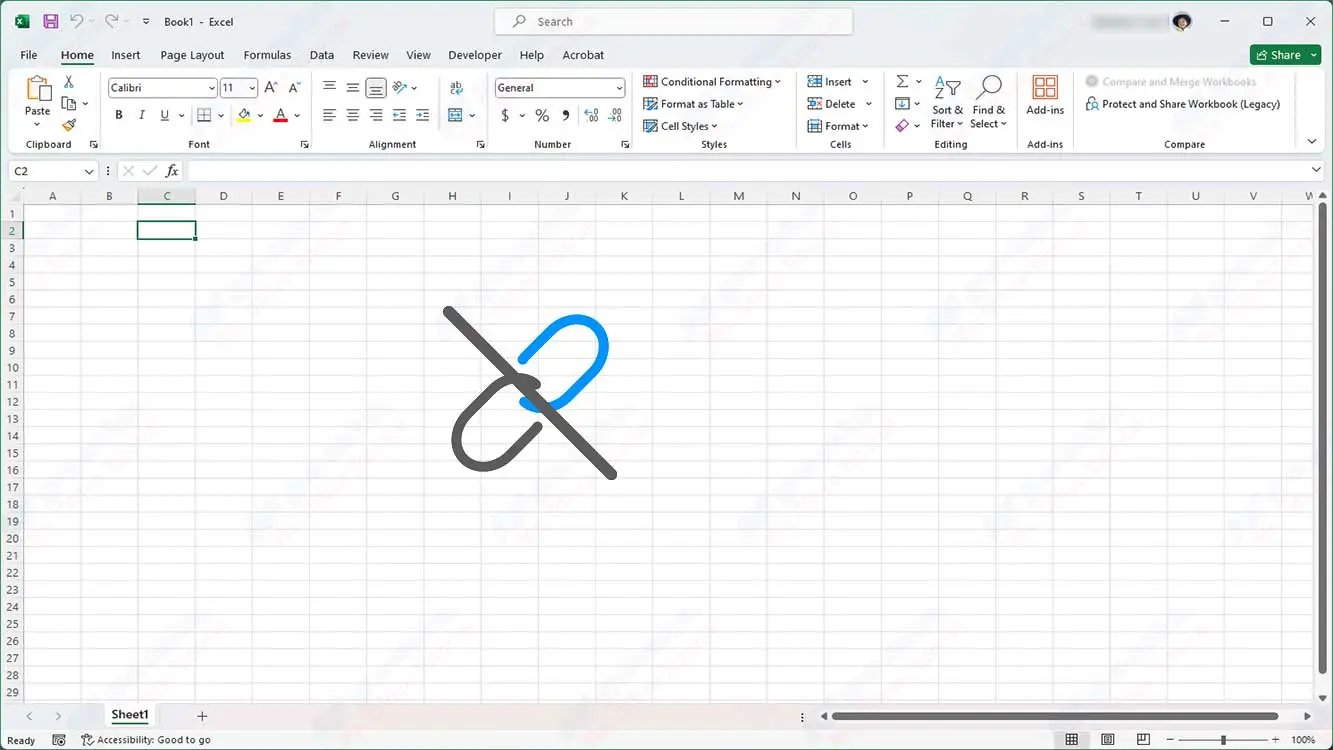The height and width of the screenshot is (750, 1333).
Task: Click the zoom slider handle
Action: click(1223, 740)
